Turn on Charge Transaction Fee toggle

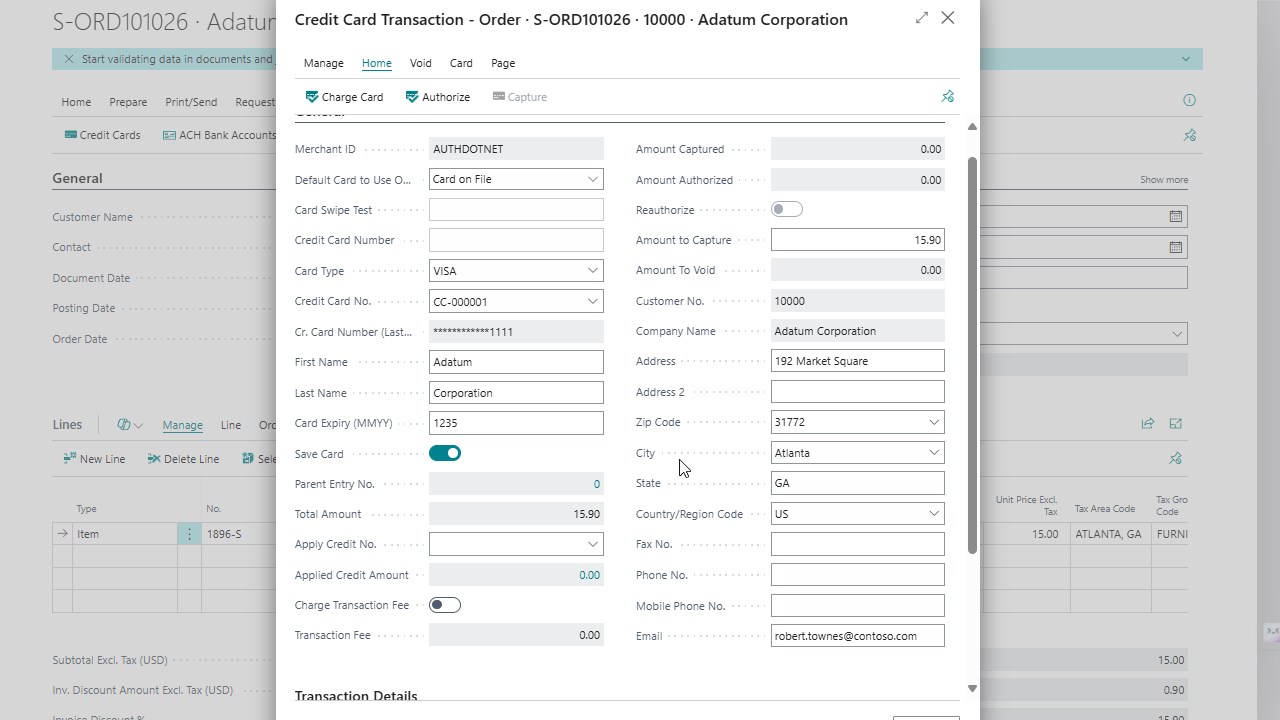pos(445,605)
